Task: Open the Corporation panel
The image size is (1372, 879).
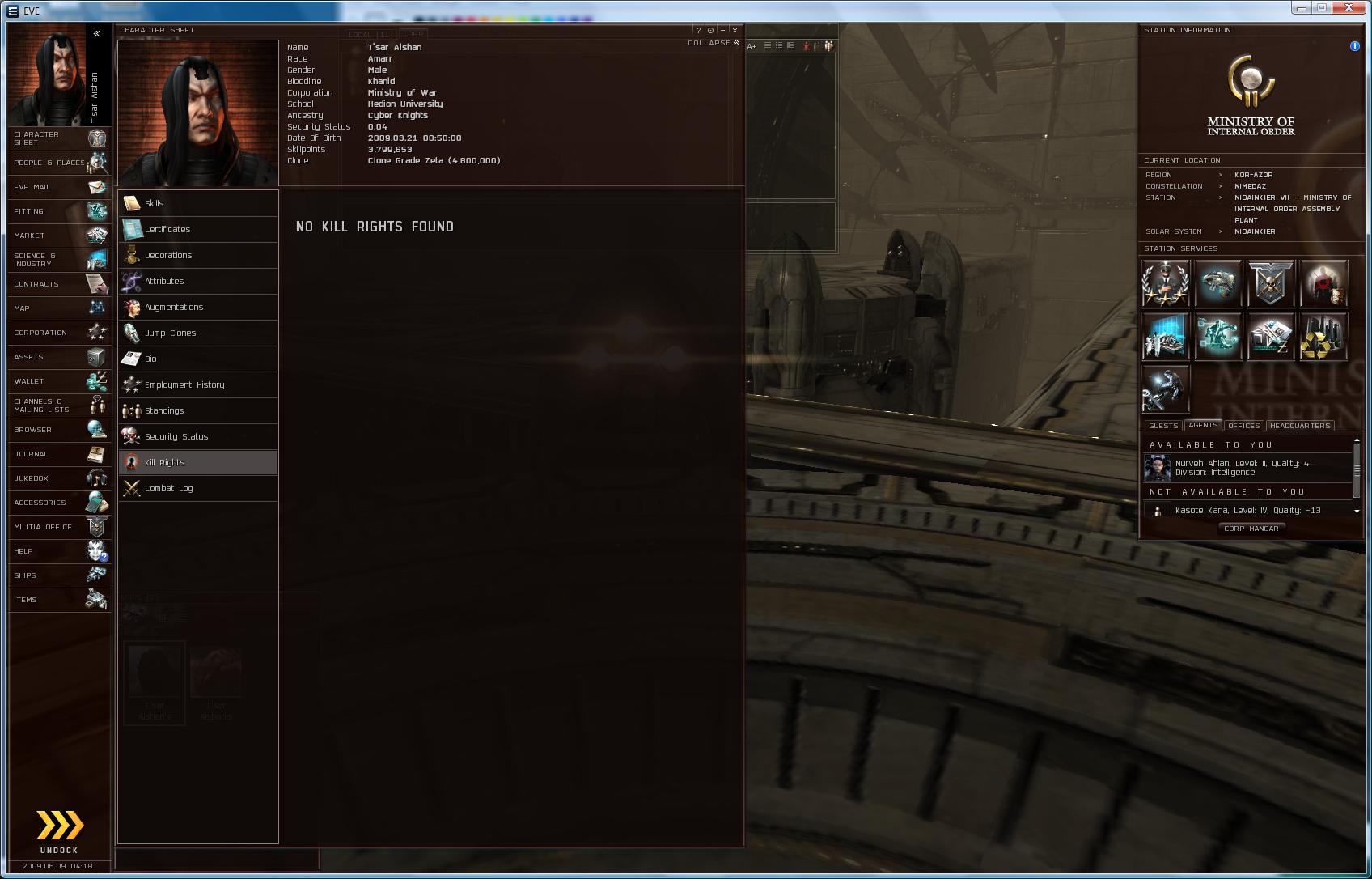Action: pyautogui.click(x=59, y=333)
